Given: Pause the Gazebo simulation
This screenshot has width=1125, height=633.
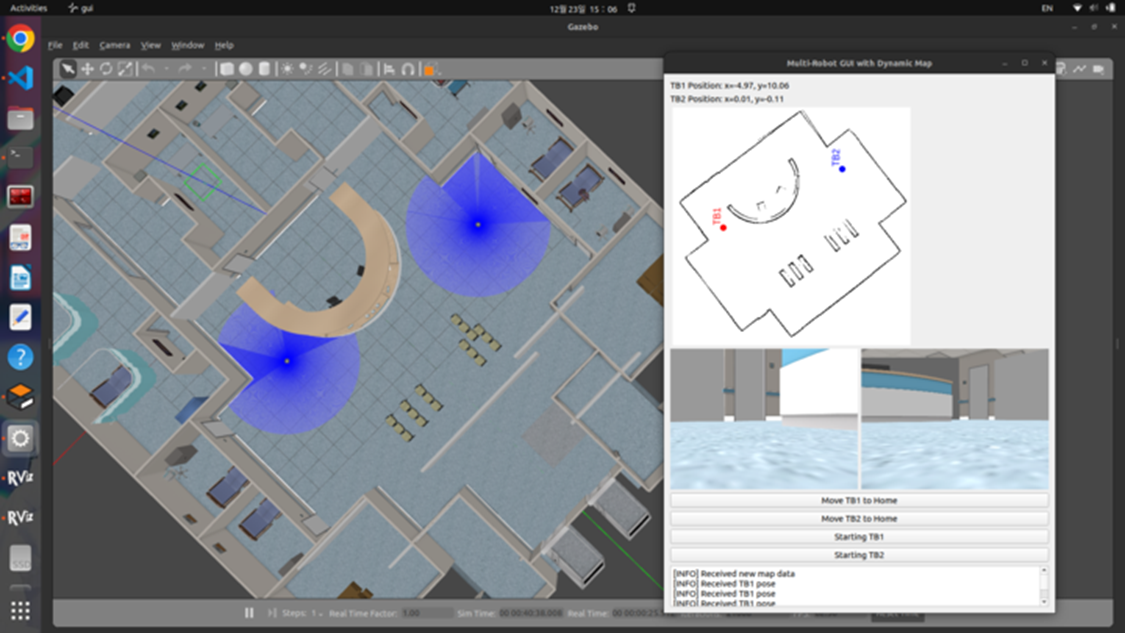Looking at the screenshot, I should pyautogui.click(x=249, y=613).
